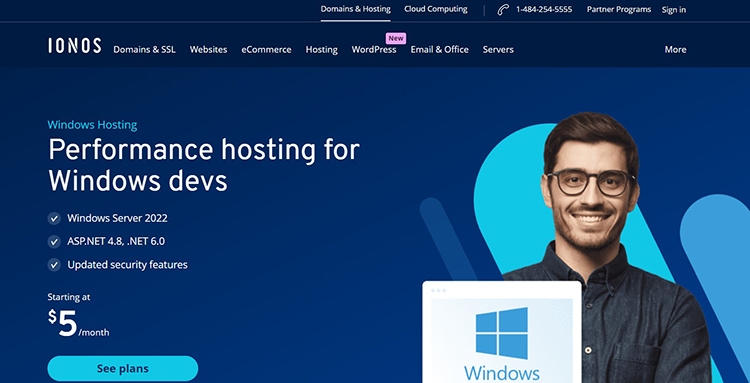
Task: Click the checkmark icon beside Windows Server 2022
Action: 54,219
